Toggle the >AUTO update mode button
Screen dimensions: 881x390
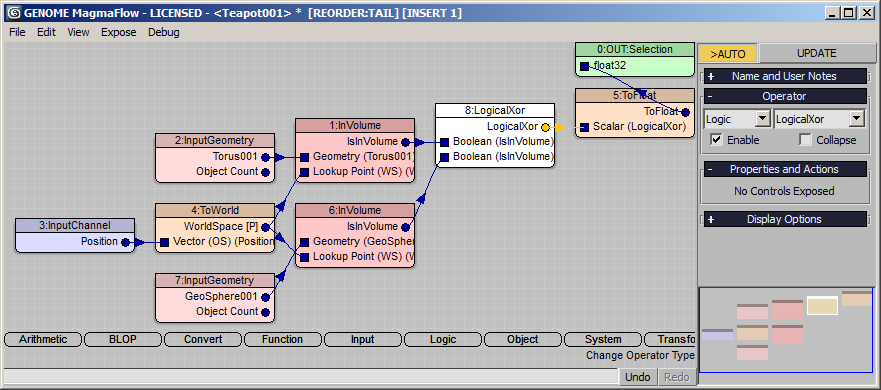tap(728, 53)
